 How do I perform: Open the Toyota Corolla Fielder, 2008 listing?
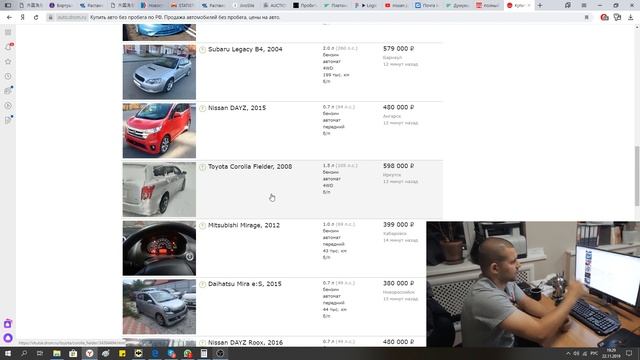click(250, 167)
